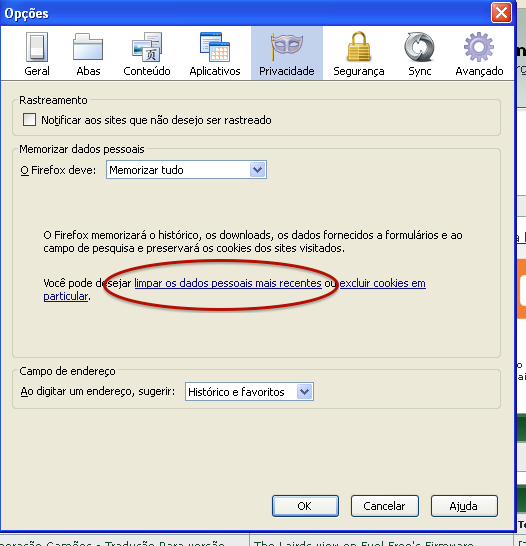This screenshot has width=526, height=546.
Task: Open the Conteúdo panel icon
Action: click(x=147, y=47)
